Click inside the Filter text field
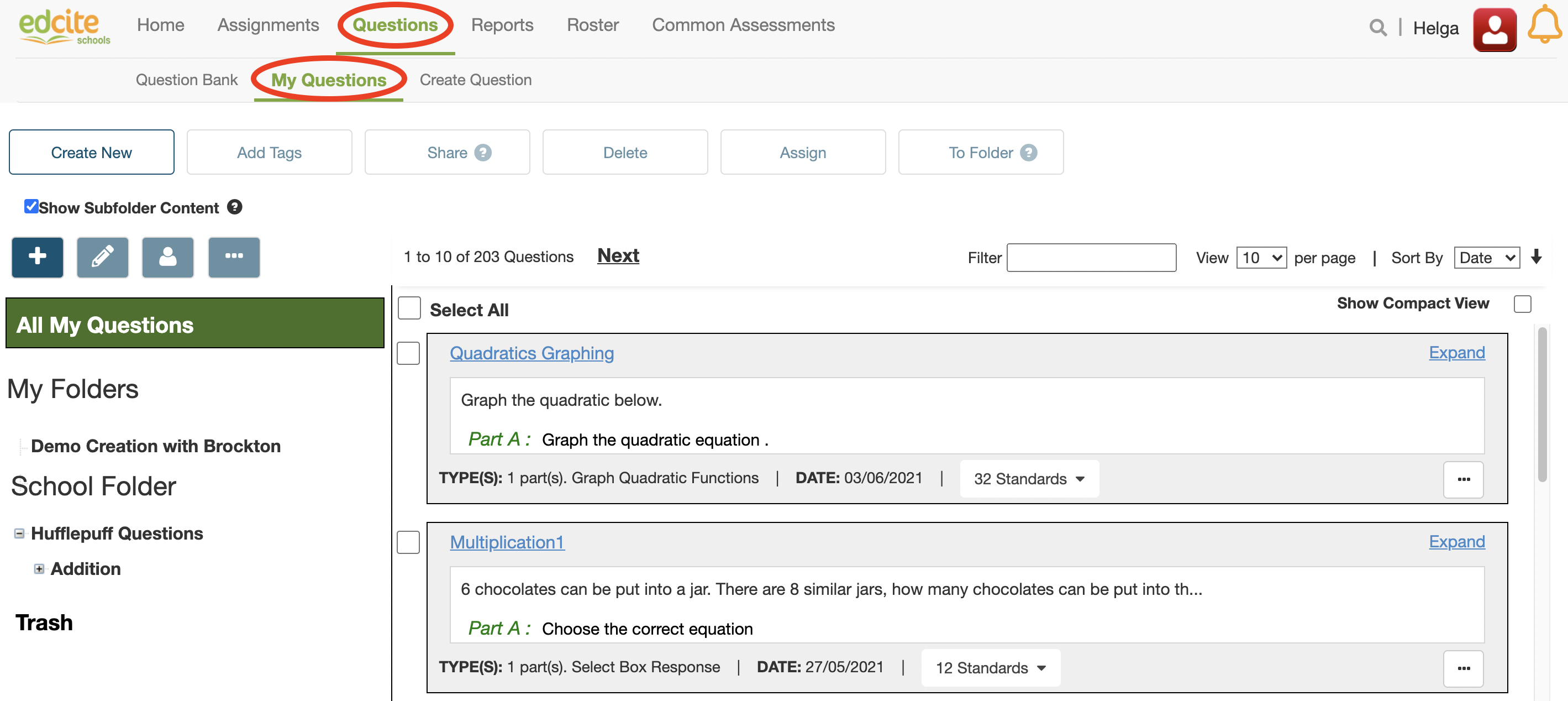Screen dimensions: 1568x701 coord(1091,258)
